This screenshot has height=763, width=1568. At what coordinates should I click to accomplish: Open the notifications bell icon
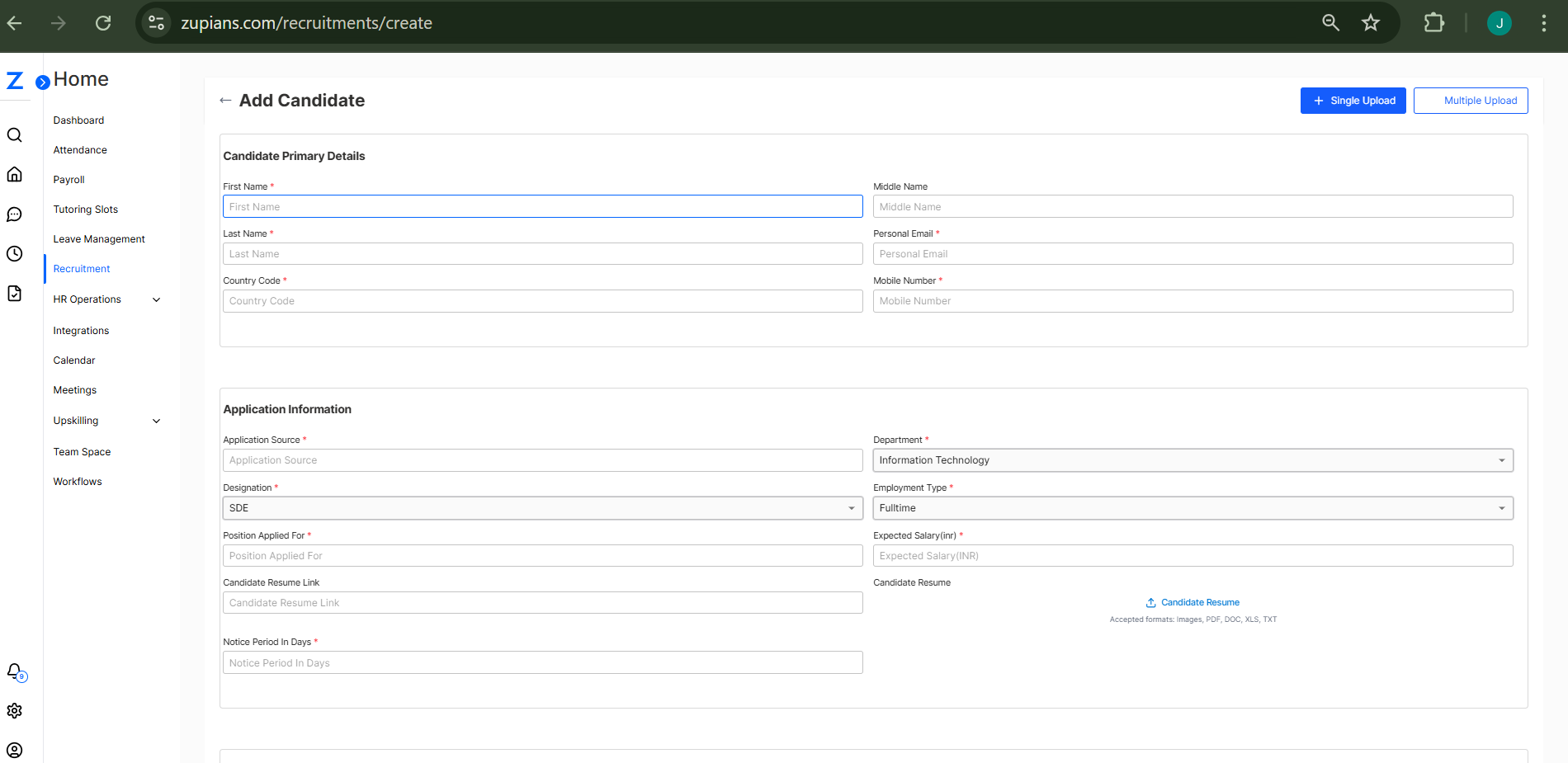coord(15,671)
